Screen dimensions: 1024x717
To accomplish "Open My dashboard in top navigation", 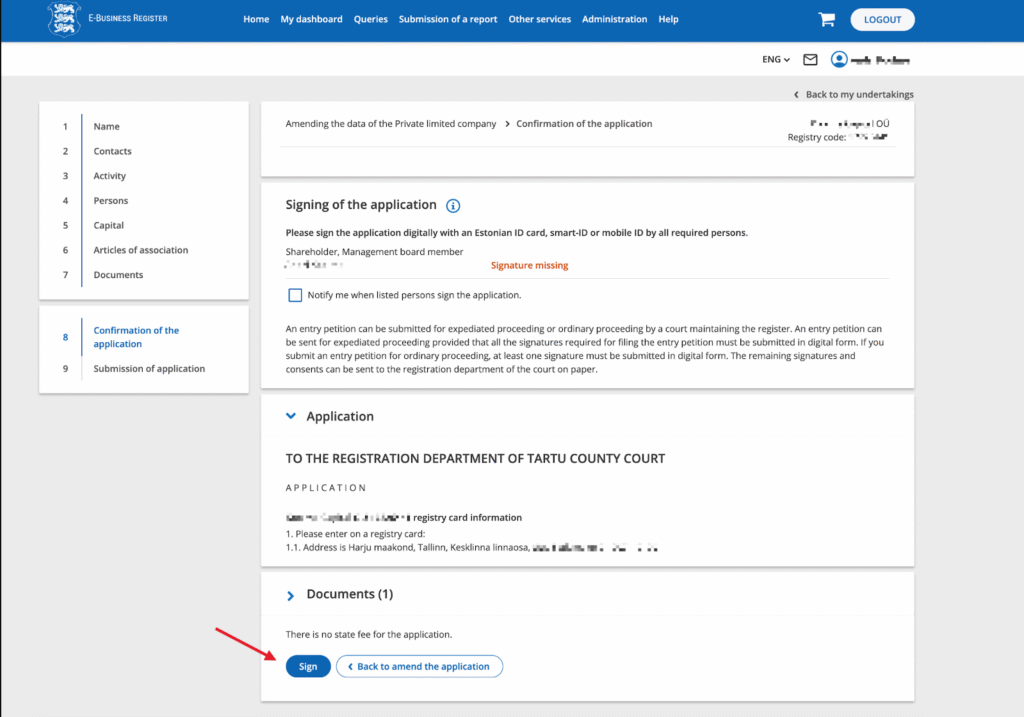I will coord(311,19).
